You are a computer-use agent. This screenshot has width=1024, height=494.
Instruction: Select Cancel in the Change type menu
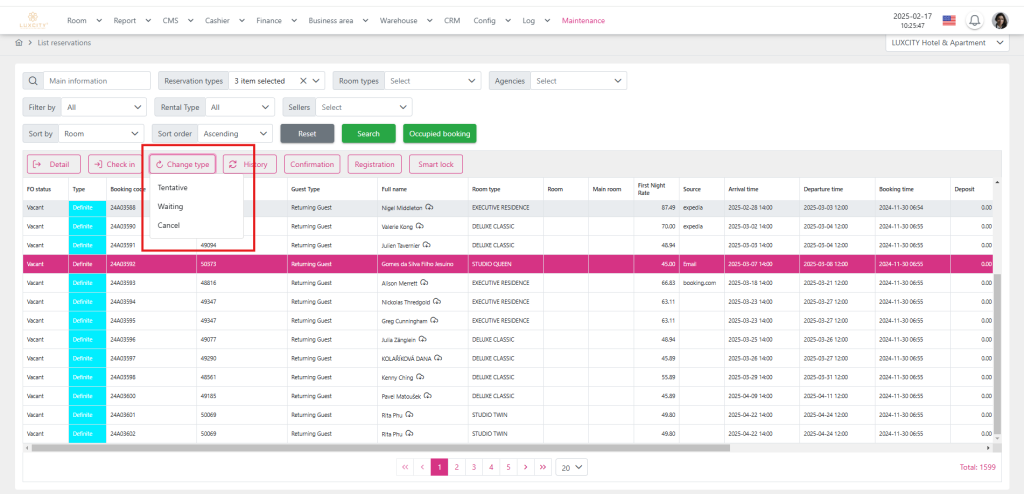tap(169, 226)
